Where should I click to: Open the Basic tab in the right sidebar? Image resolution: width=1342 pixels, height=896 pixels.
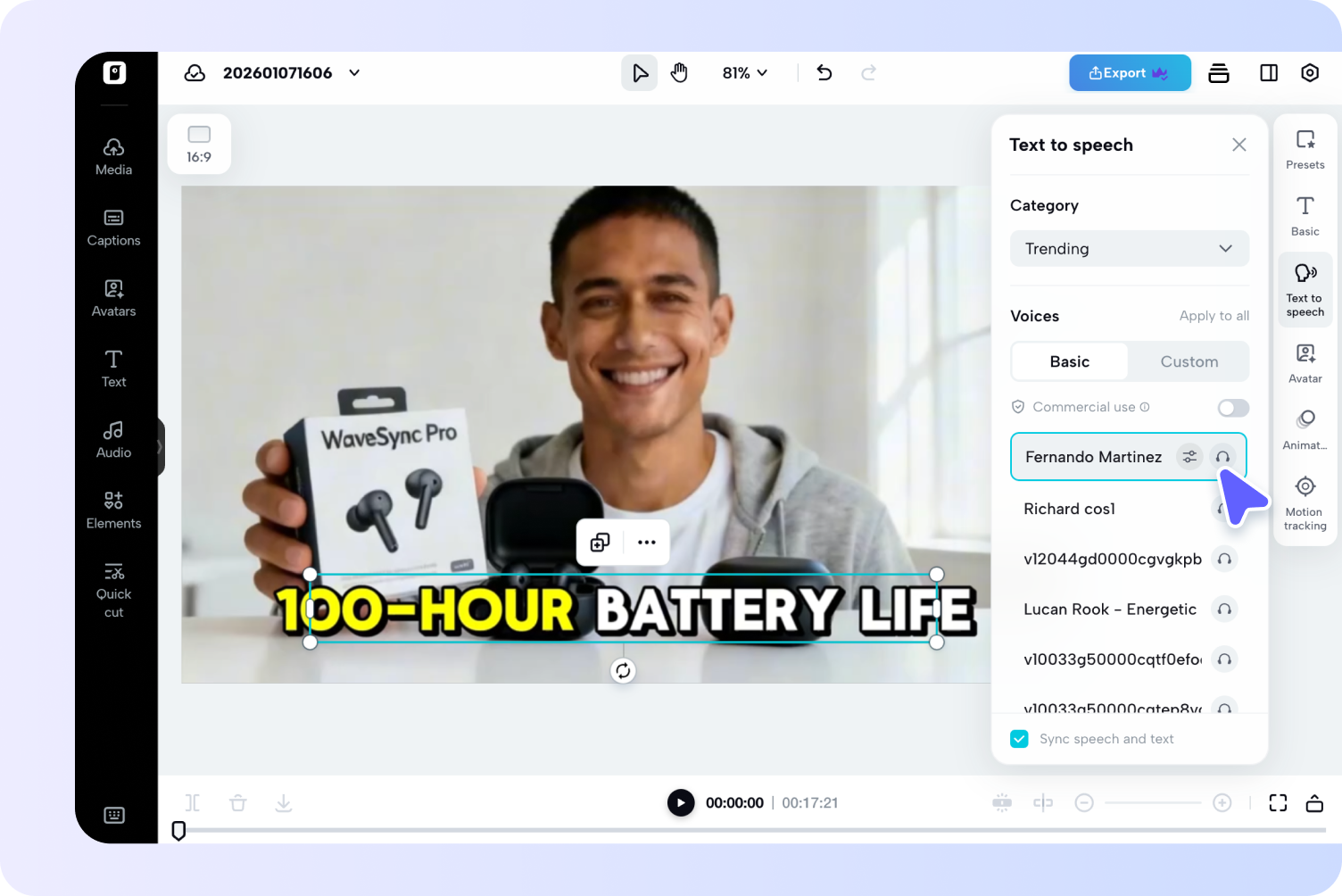click(1305, 216)
